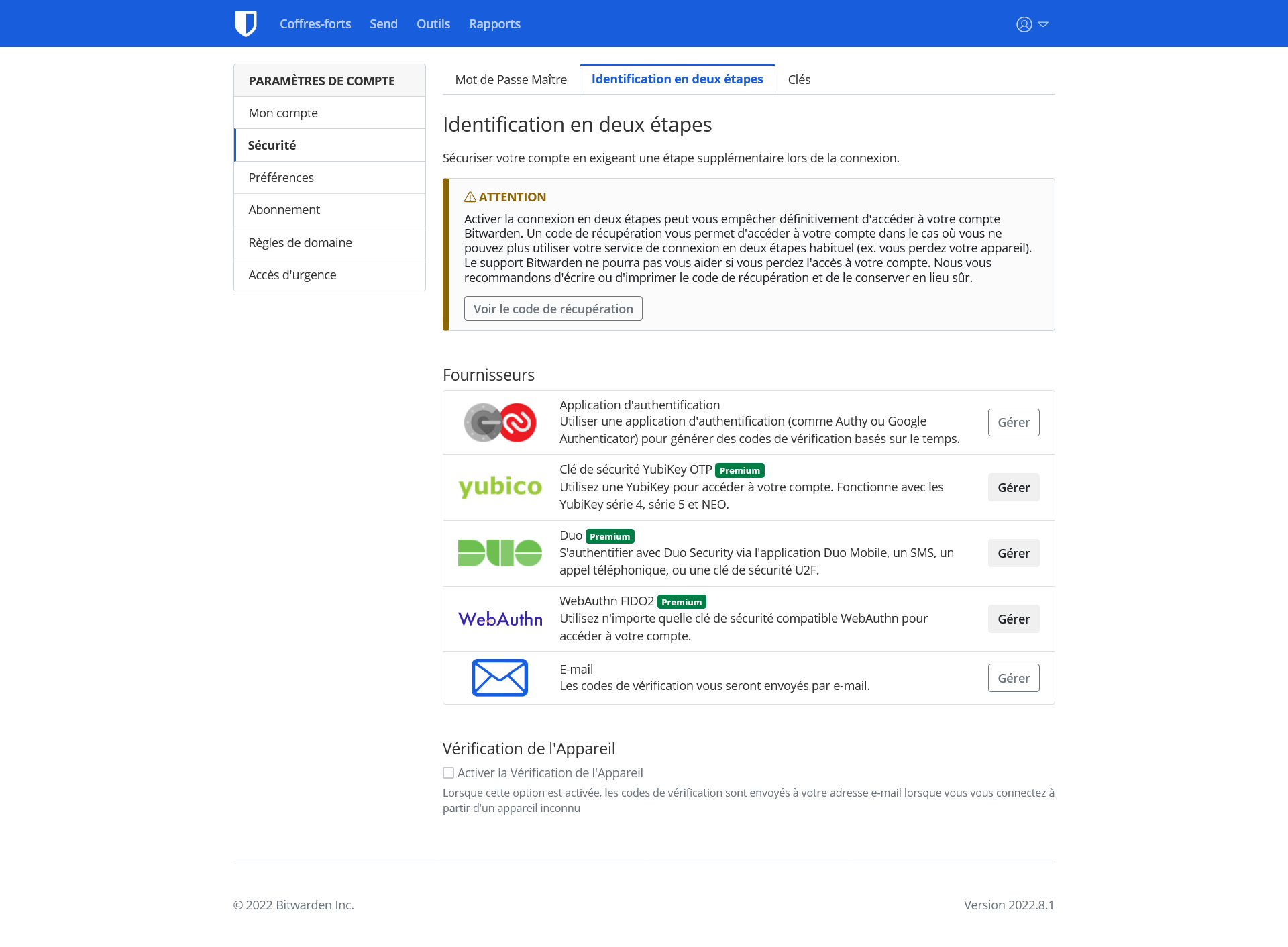Screen dimensions: 1288x947
Task: Click Voir le code de récupération button
Action: click(553, 309)
